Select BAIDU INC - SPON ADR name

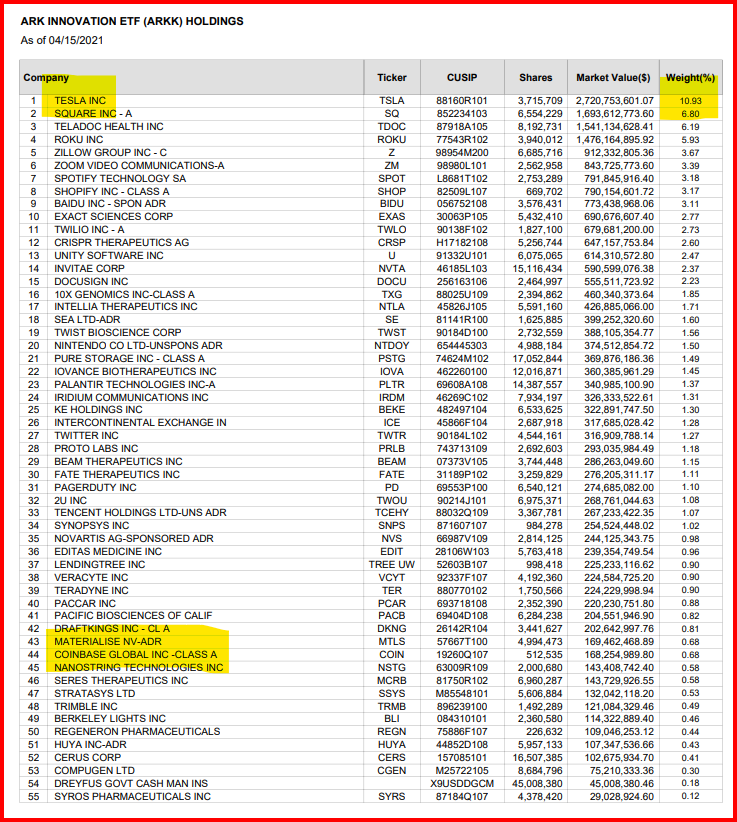(x=110, y=203)
